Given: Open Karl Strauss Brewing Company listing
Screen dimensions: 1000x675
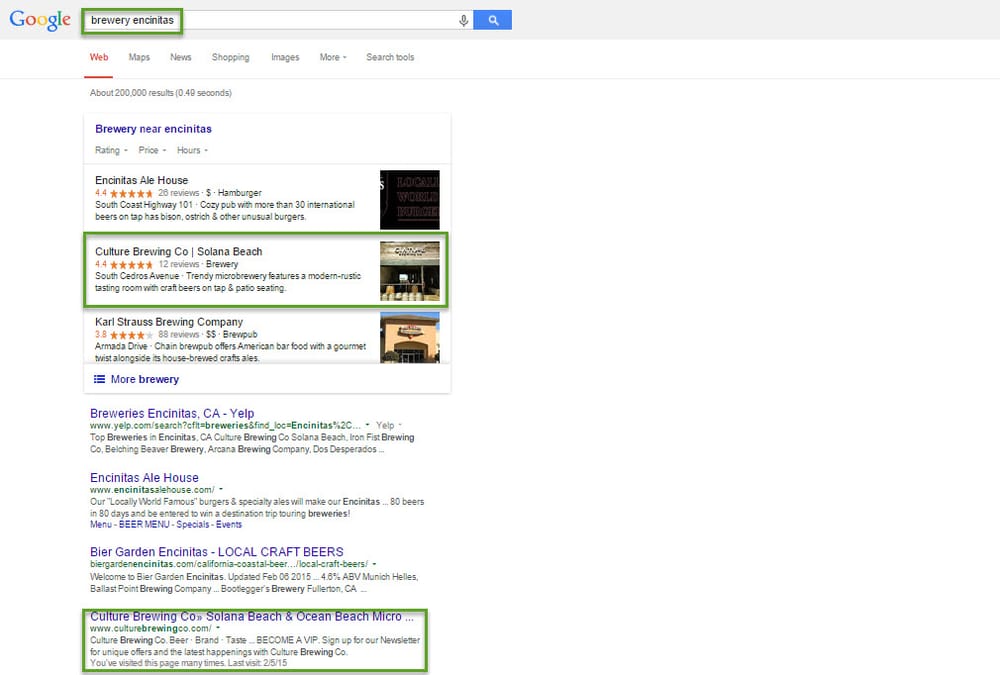Looking at the screenshot, I should point(169,322).
